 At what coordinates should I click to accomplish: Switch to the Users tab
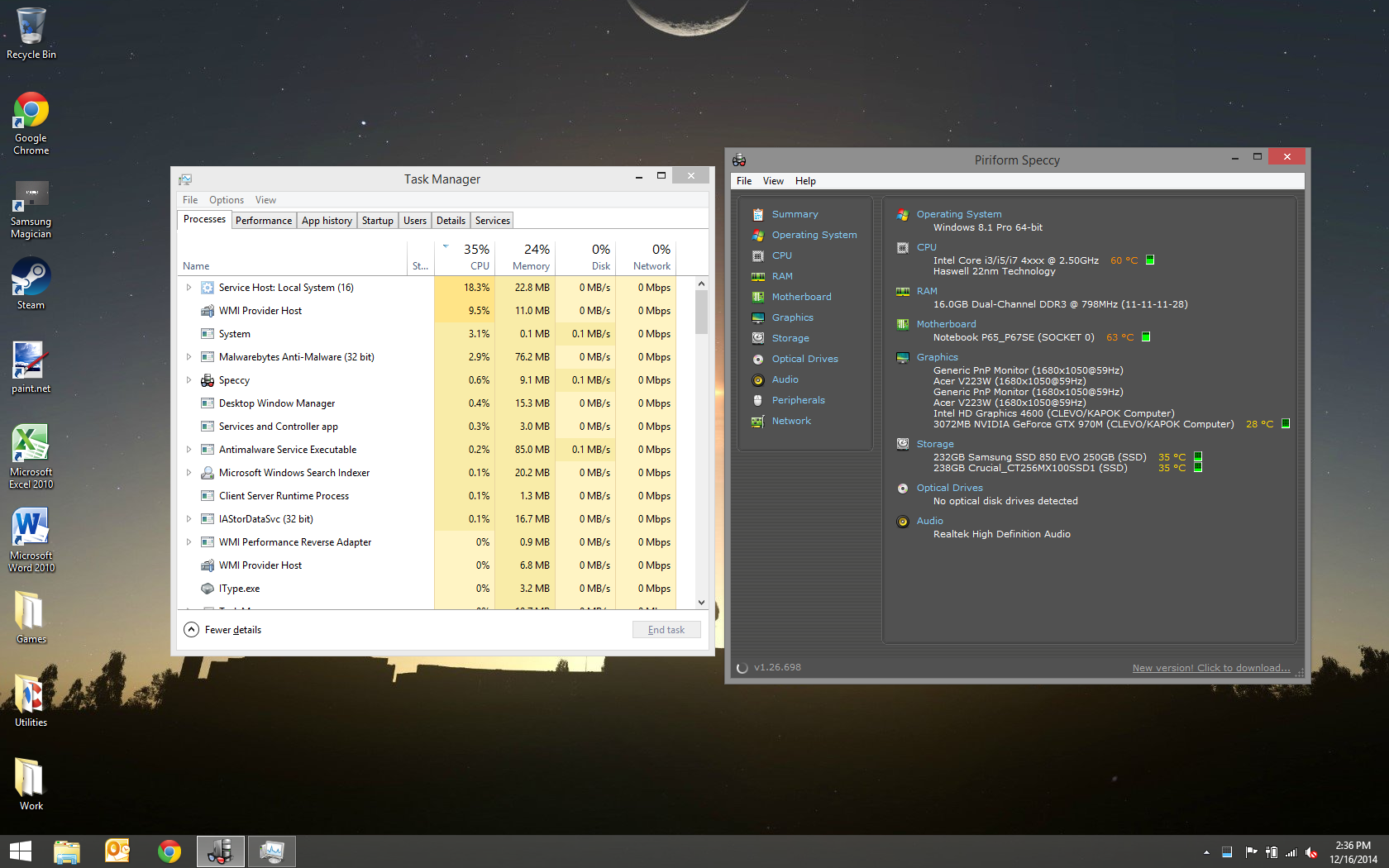[415, 221]
